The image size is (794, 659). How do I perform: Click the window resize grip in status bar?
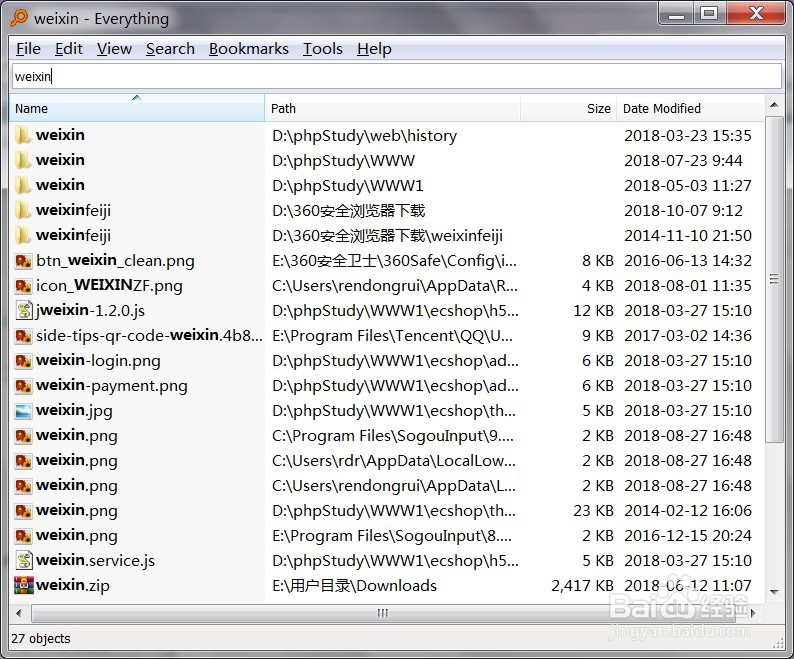click(x=777, y=642)
